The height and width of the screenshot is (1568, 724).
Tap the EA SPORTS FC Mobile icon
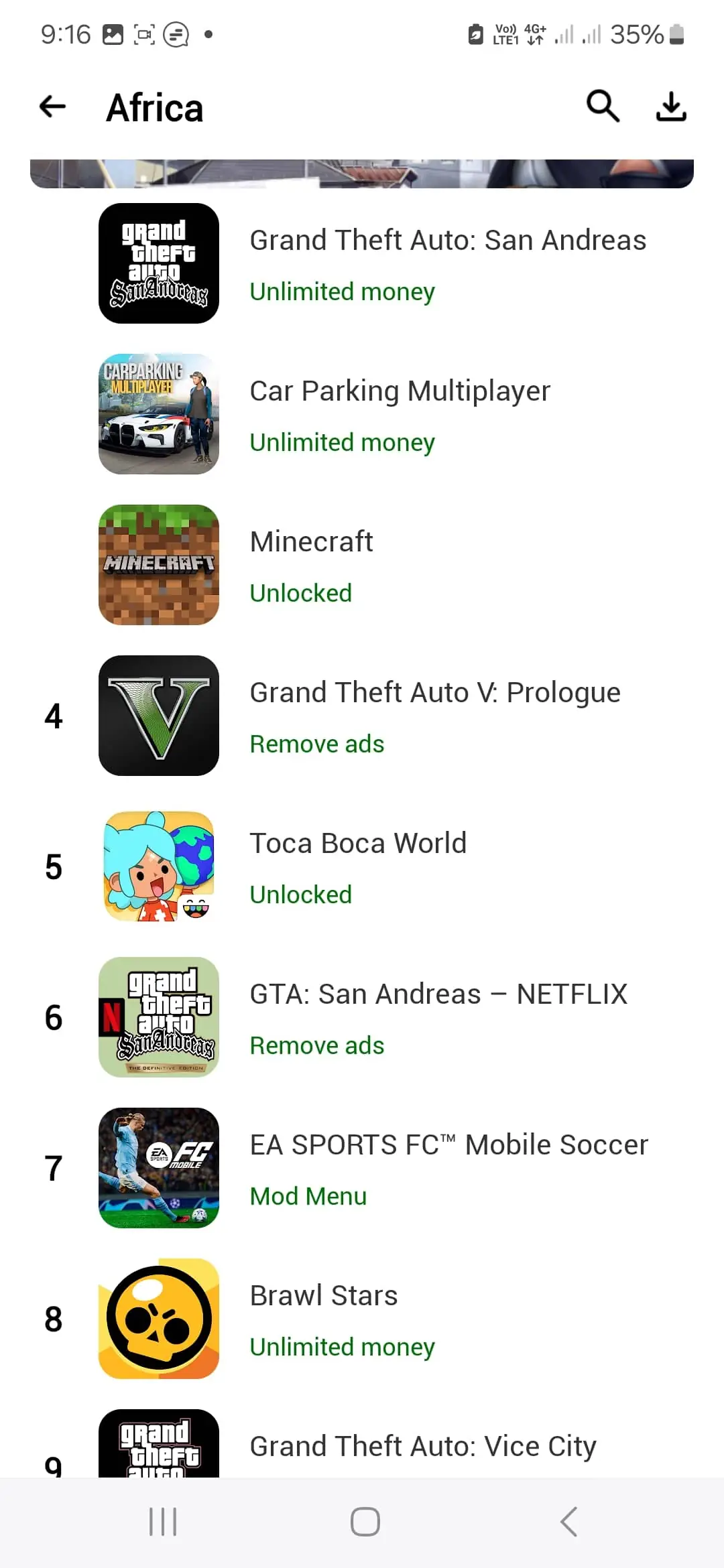click(159, 1168)
